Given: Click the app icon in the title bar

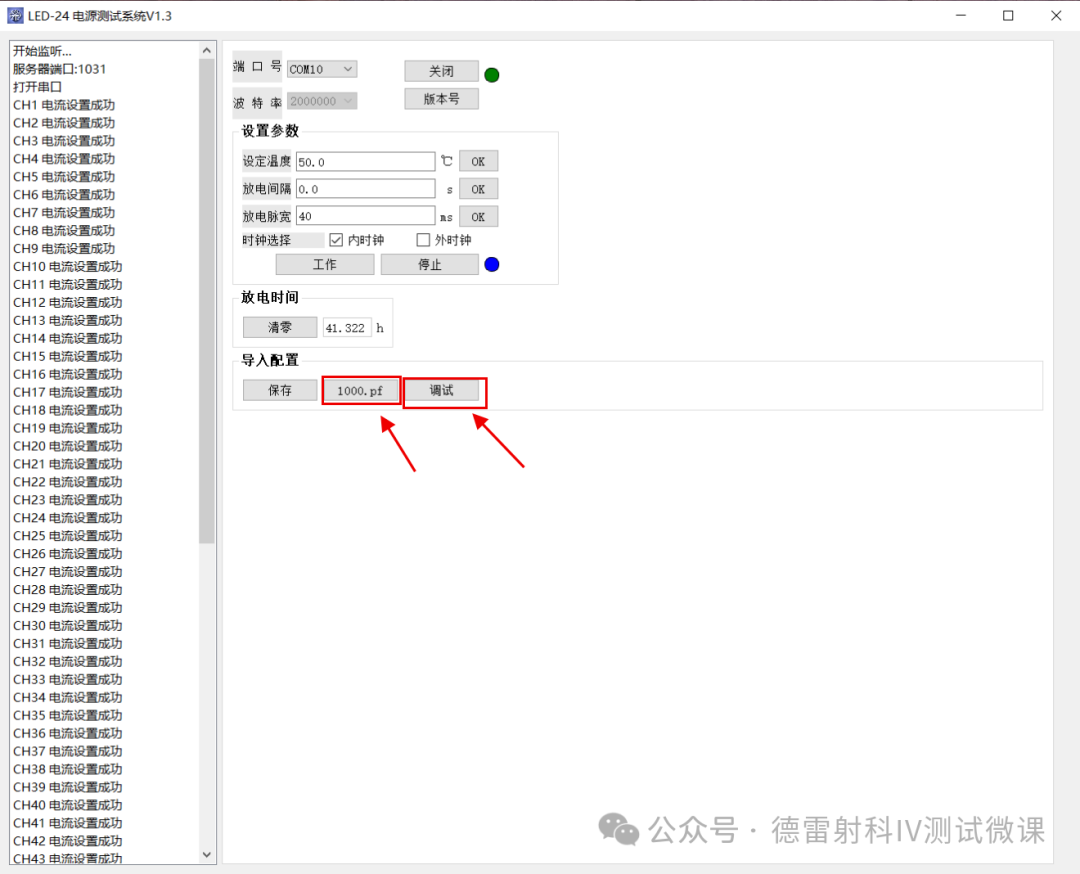Looking at the screenshot, I should 15,16.
